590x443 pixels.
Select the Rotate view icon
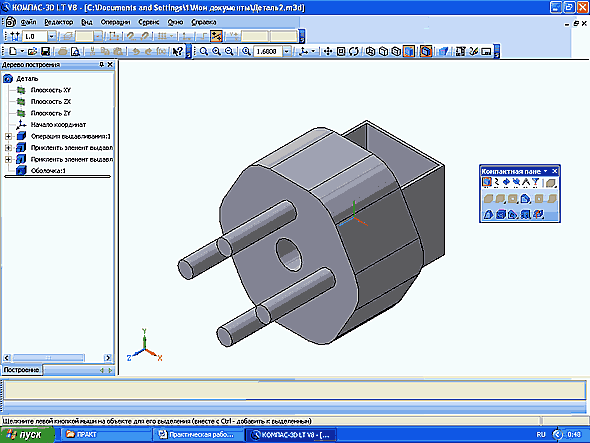[354, 51]
